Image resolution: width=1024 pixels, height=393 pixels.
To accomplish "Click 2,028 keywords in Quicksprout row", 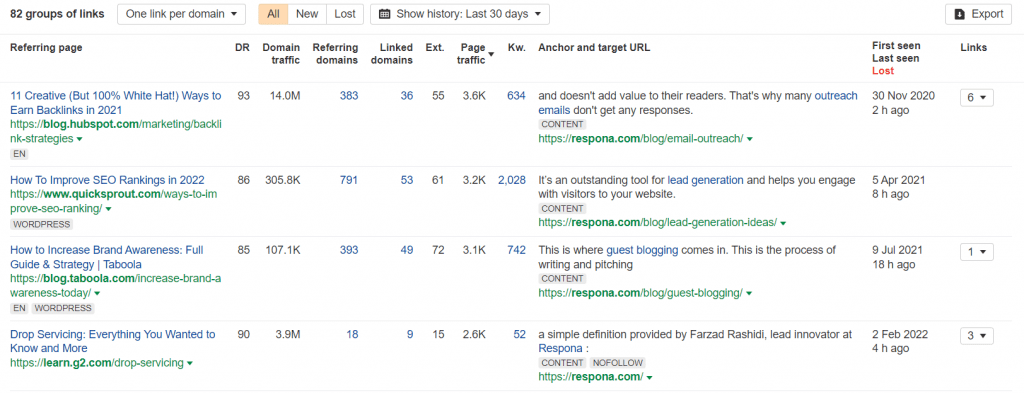I will [511, 180].
